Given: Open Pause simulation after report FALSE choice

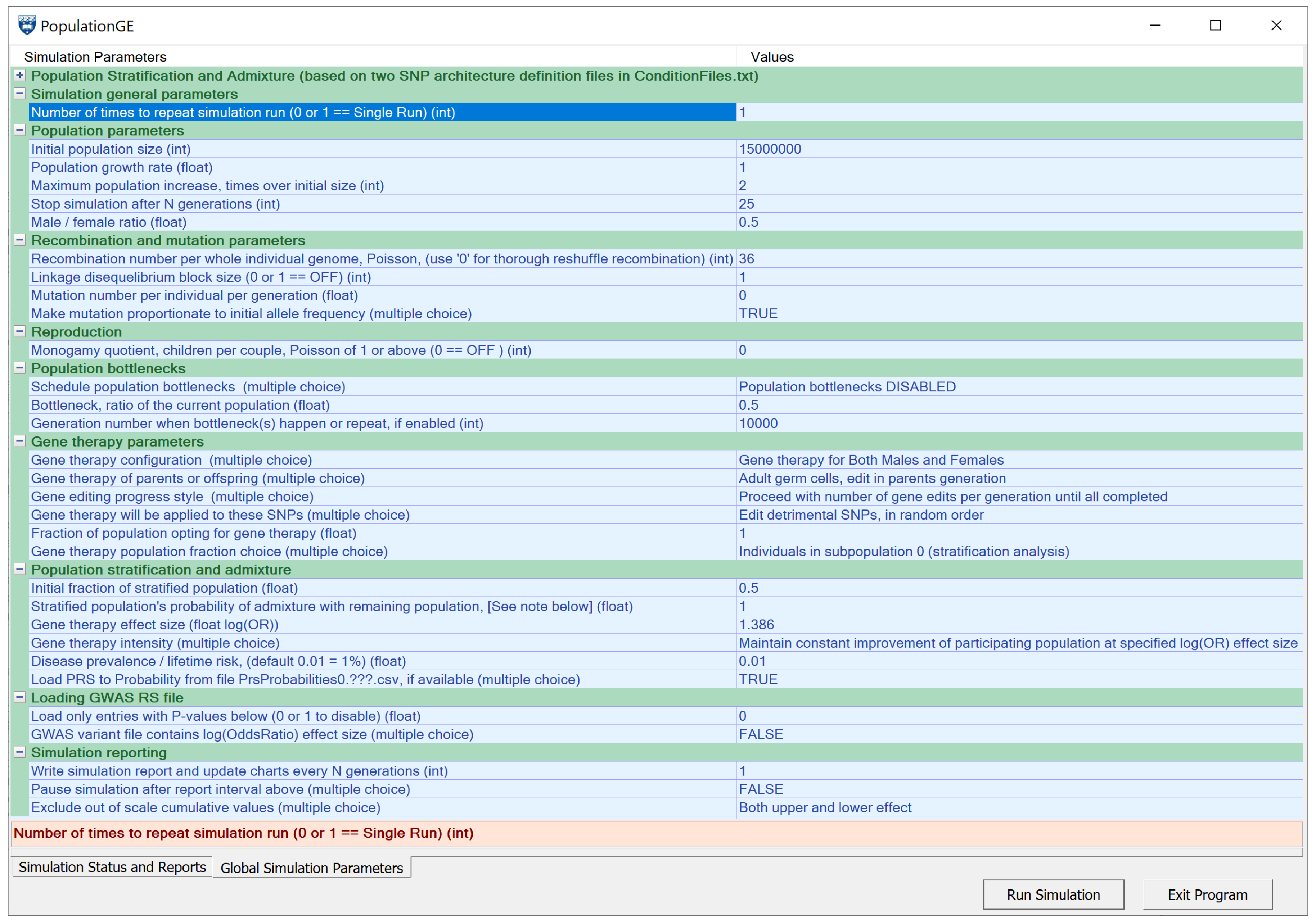Looking at the screenshot, I should click(x=1020, y=789).
